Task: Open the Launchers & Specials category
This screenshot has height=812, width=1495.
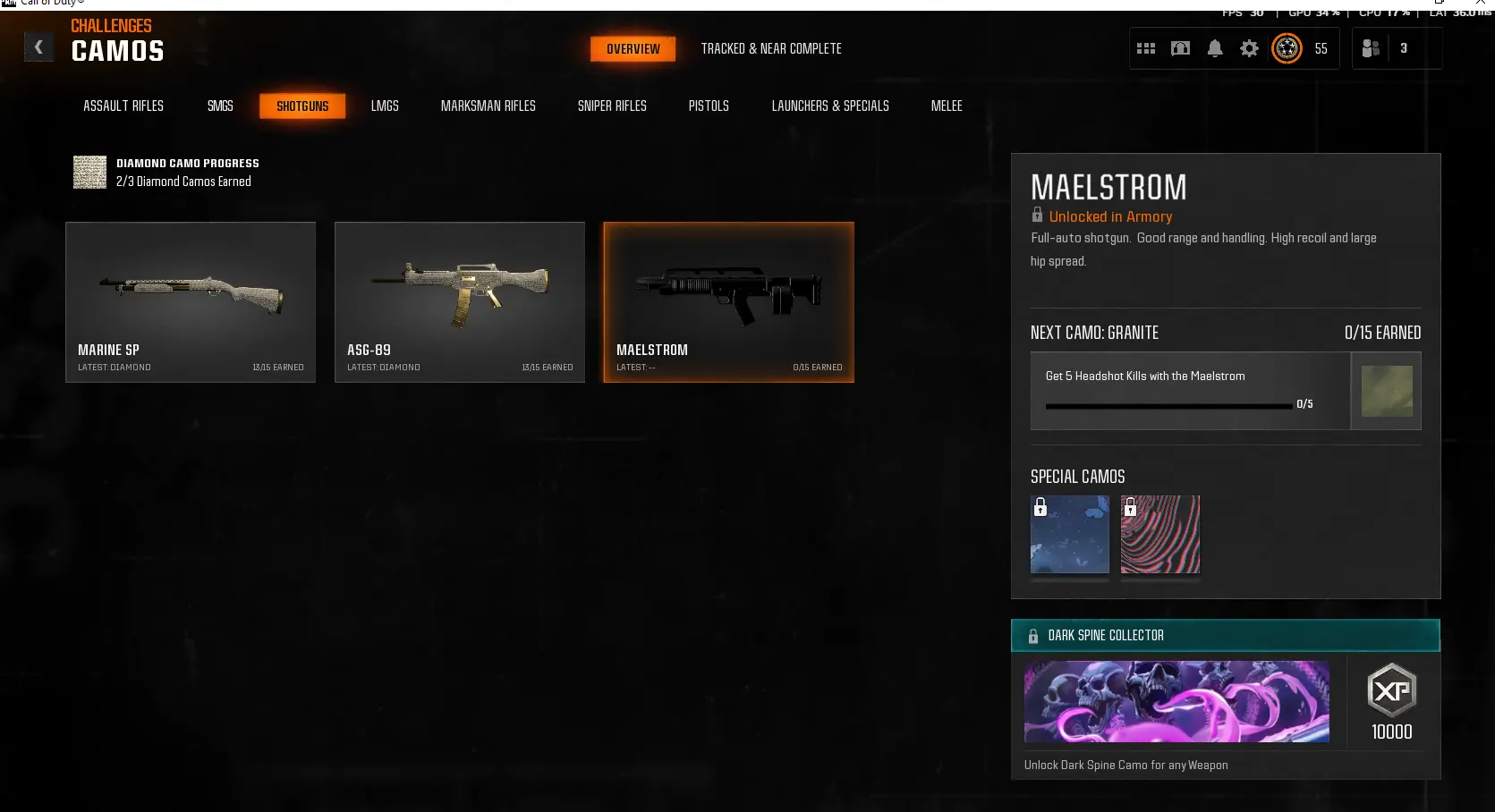Action: 830,106
